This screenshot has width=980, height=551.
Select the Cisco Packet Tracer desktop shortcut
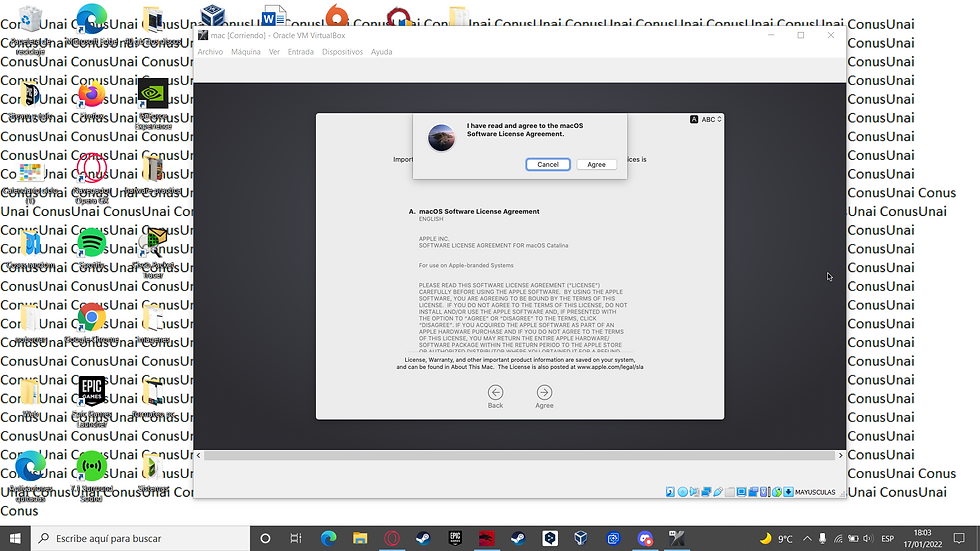click(x=153, y=252)
